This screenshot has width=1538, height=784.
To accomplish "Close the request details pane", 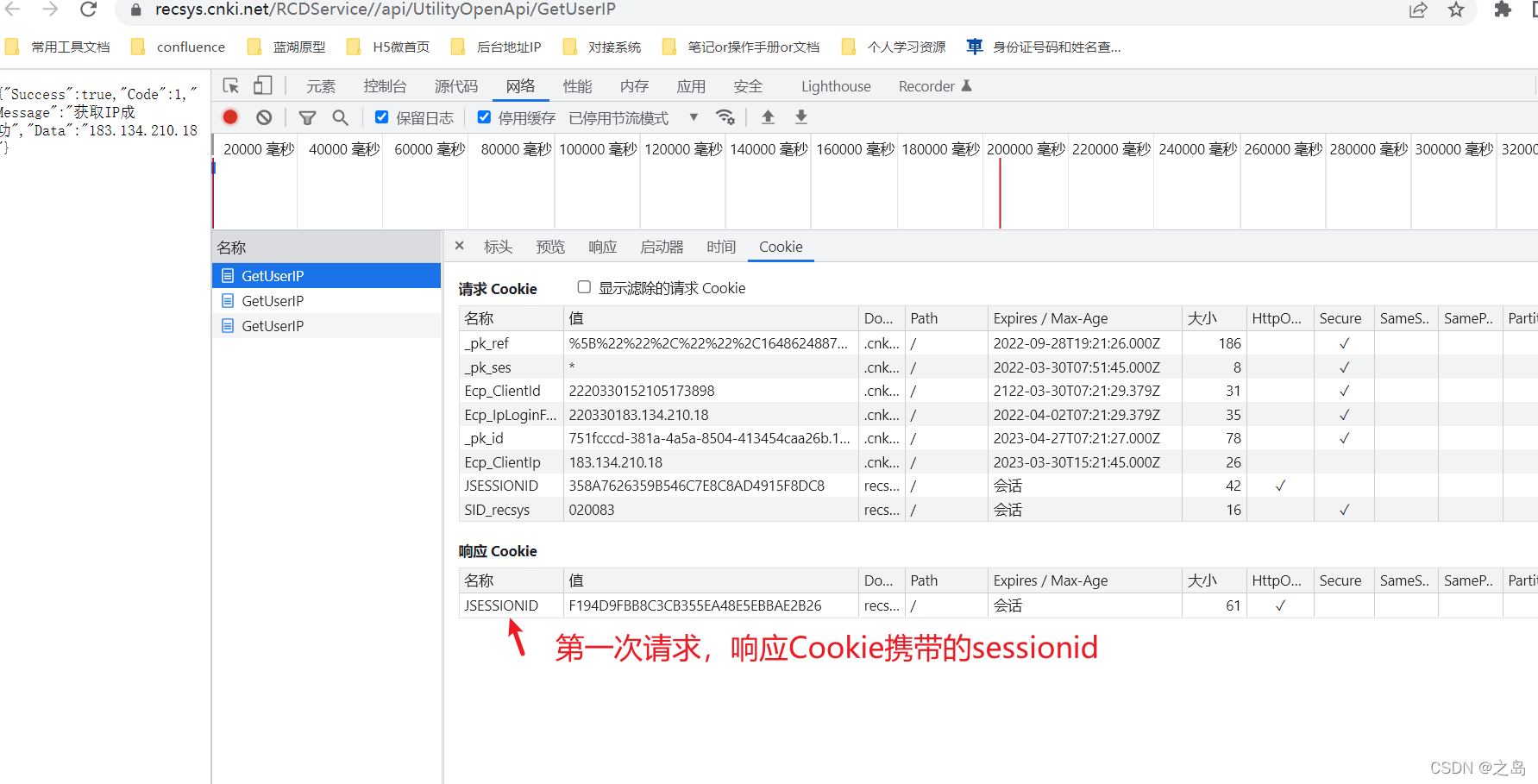I will 460,246.
